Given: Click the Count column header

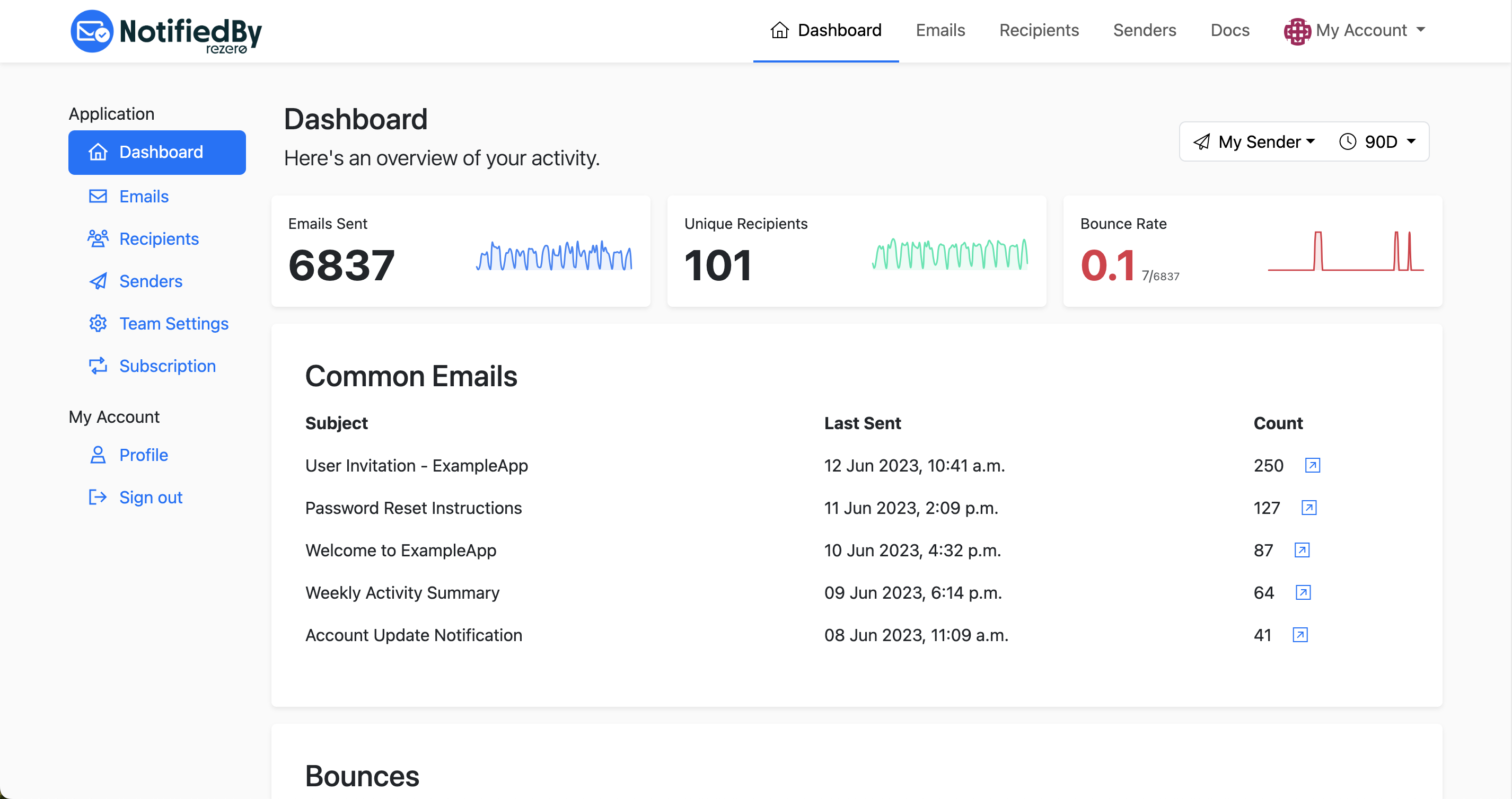Looking at the screenshot, I should point(1278,423).
